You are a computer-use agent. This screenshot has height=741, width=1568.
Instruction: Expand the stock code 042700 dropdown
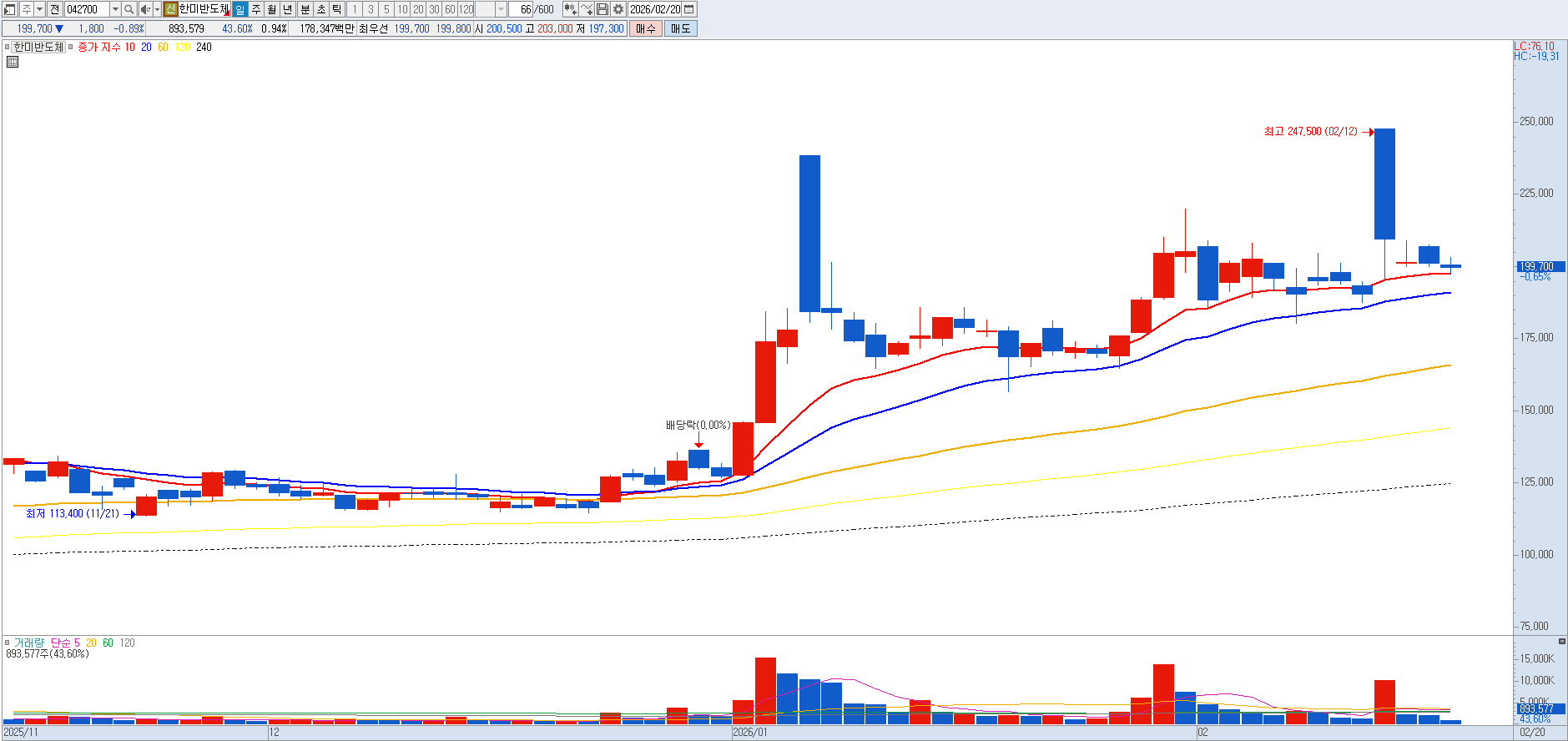pyautogui.click(x=115, y=9)
